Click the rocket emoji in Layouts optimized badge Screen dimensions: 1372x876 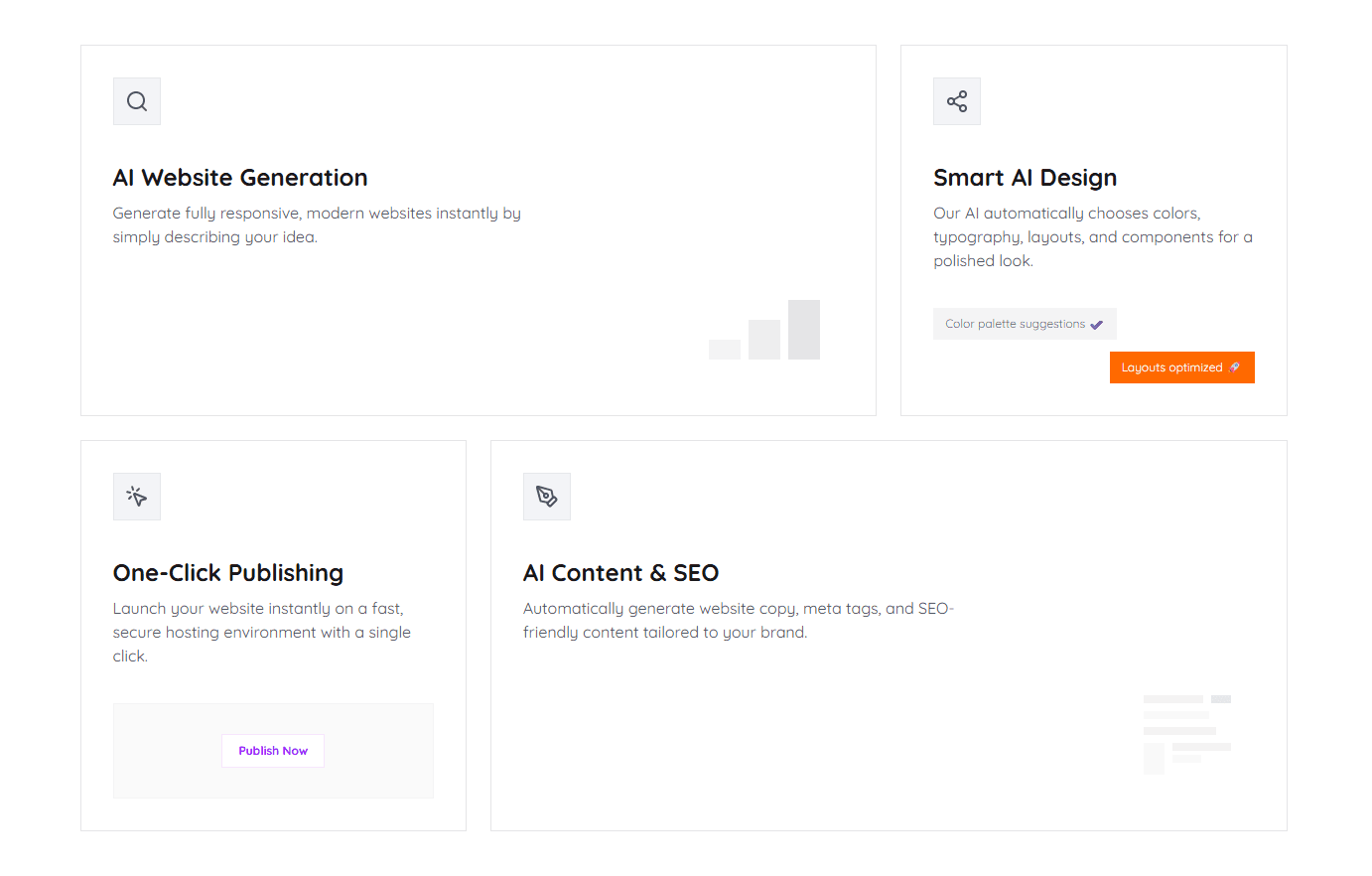pos(1234,366)
